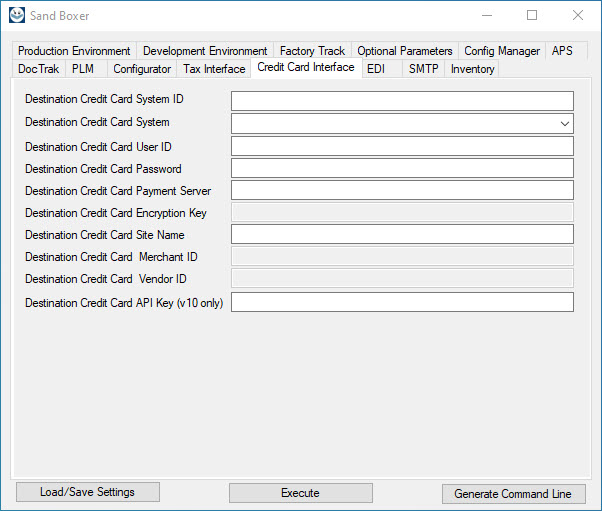Maximize the Sand Boxer window
The width and height of the screenshot is (602, 511).
click(532, 15)
